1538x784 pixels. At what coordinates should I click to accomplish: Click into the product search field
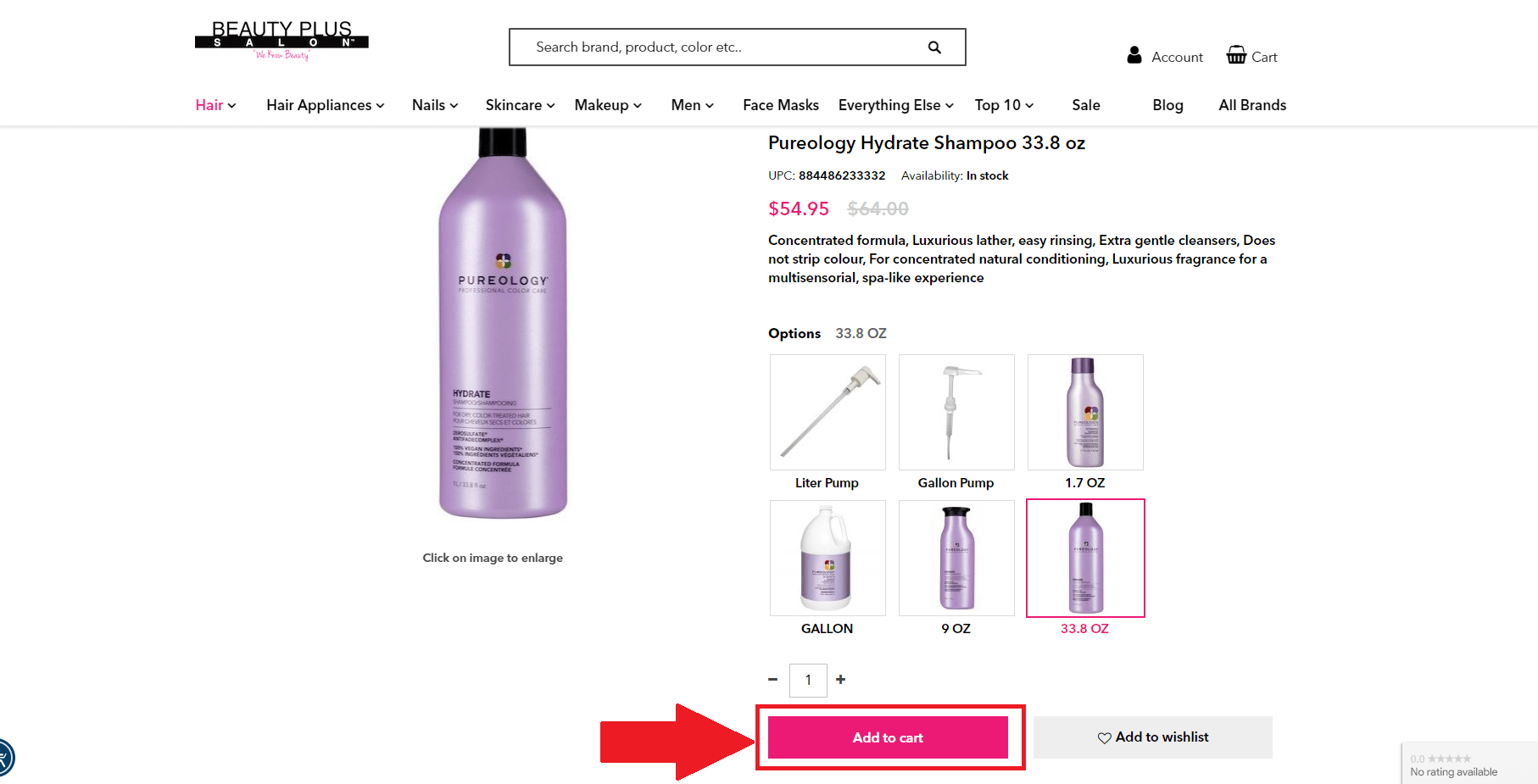tap(721, 47)
